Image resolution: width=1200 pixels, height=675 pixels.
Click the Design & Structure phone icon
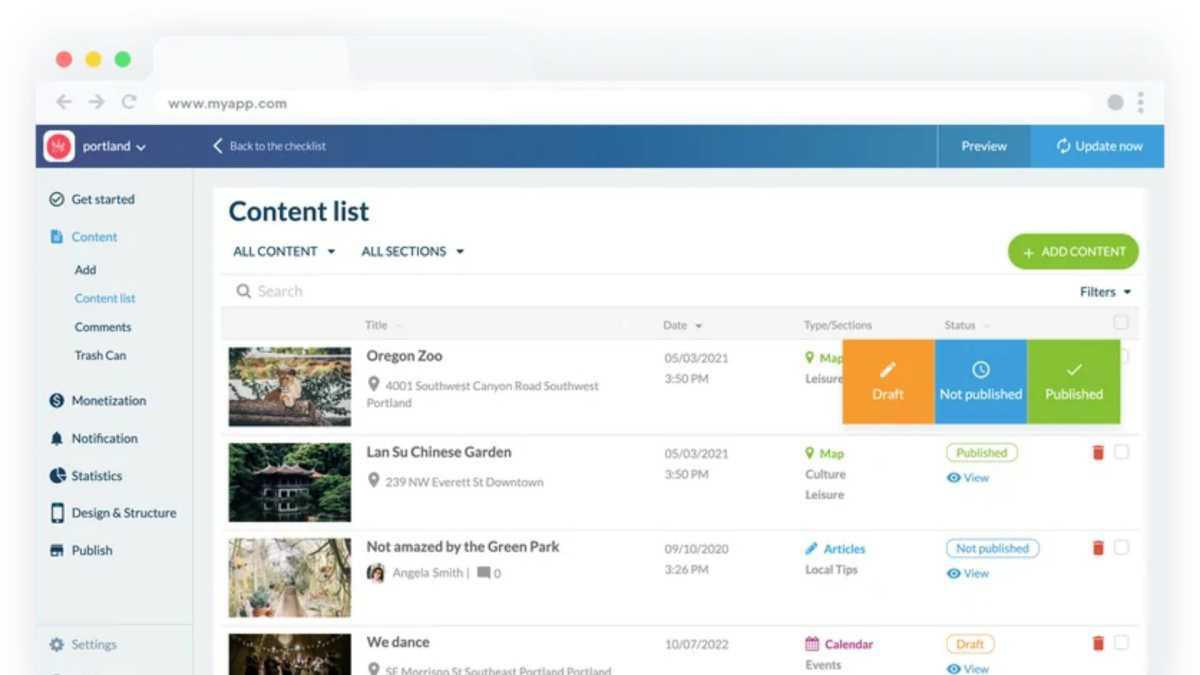tap(57, 513)
